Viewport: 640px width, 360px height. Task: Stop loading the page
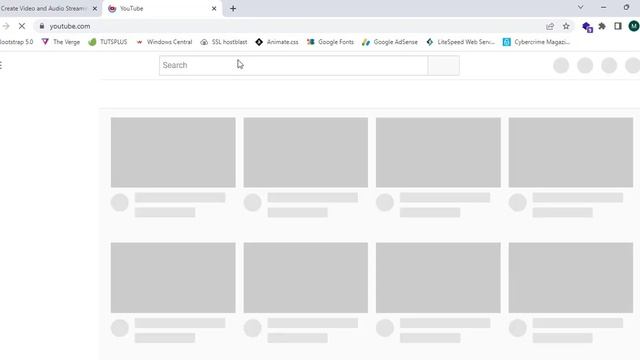pos(22,26)
